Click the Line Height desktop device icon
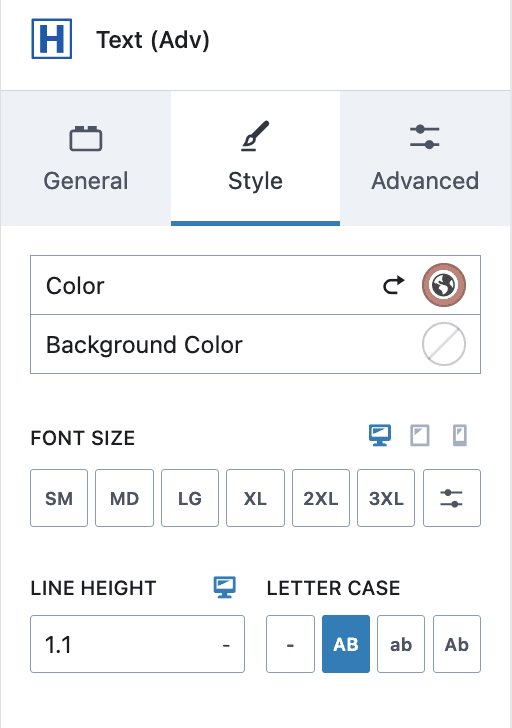 click(225, 587)
